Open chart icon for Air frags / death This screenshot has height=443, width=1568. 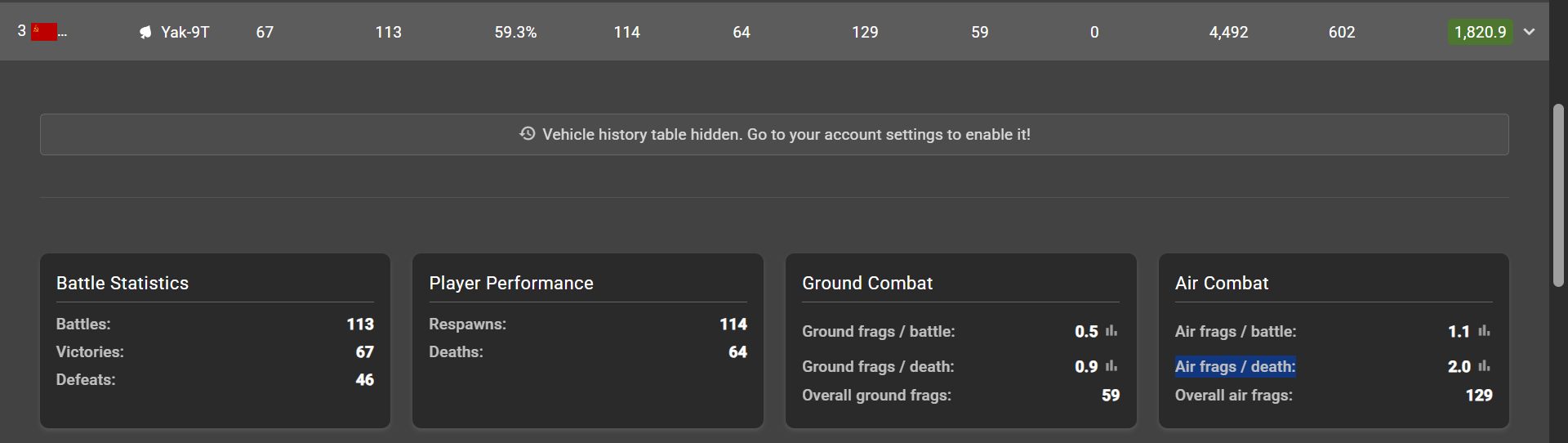coord(1484,366)
